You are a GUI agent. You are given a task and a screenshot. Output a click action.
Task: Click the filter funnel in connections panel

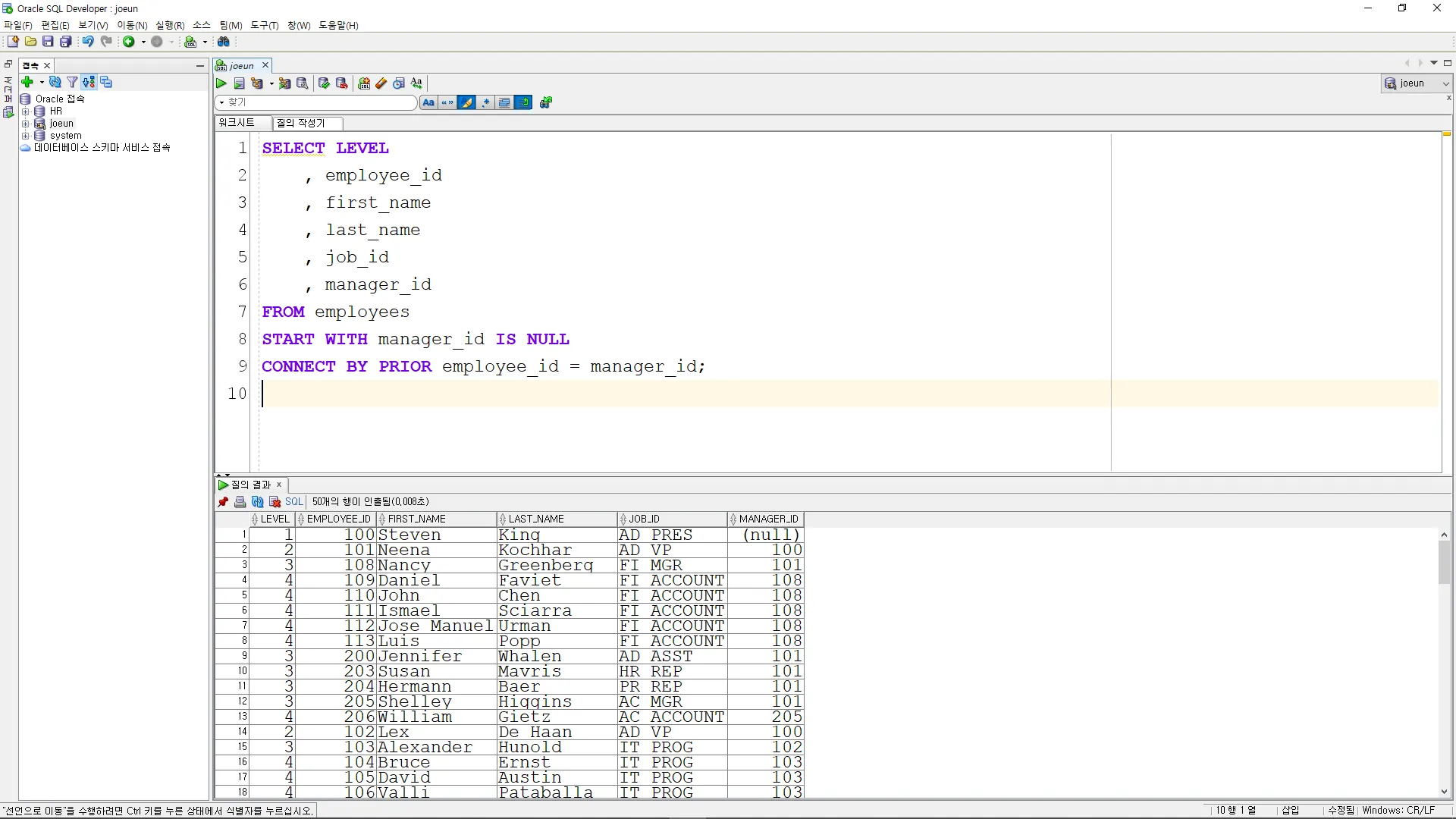(72, 82)
